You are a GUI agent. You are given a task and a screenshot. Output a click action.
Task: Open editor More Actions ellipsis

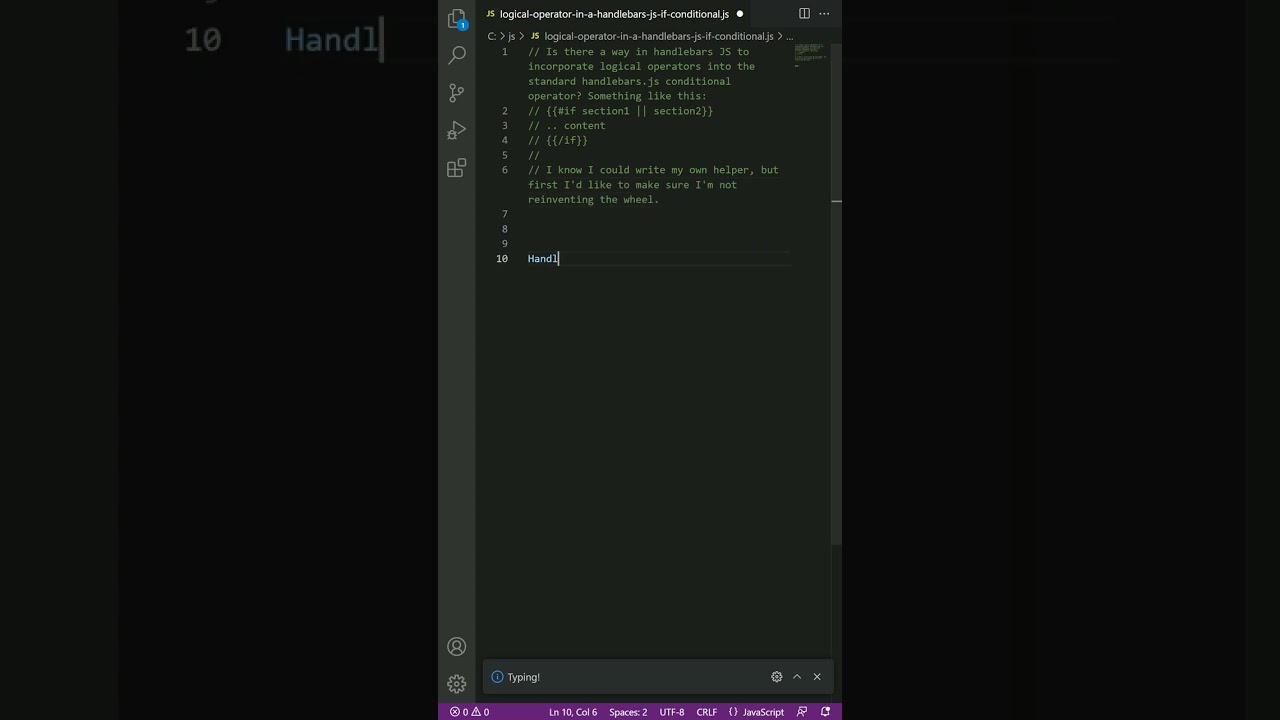tap(824, 14)
